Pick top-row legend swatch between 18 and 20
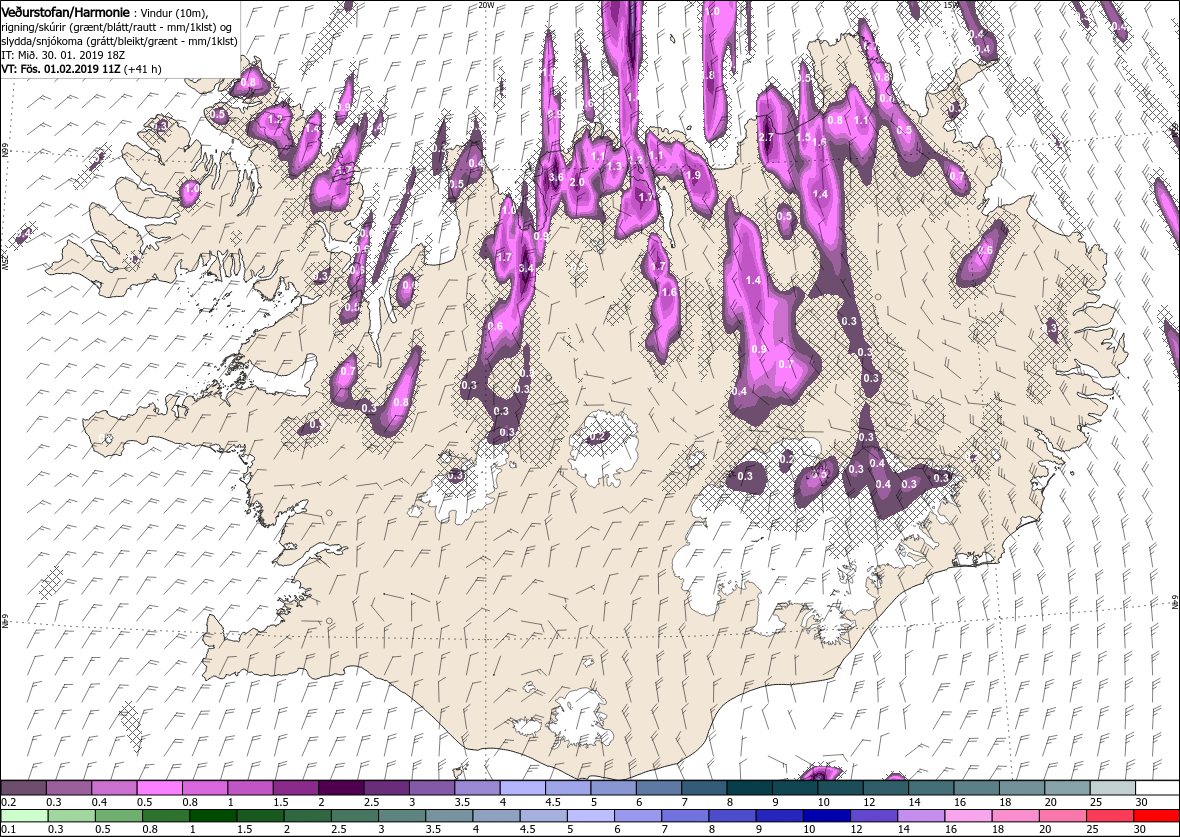This screenshot has height=837, width=1180. click(1021, 787)
